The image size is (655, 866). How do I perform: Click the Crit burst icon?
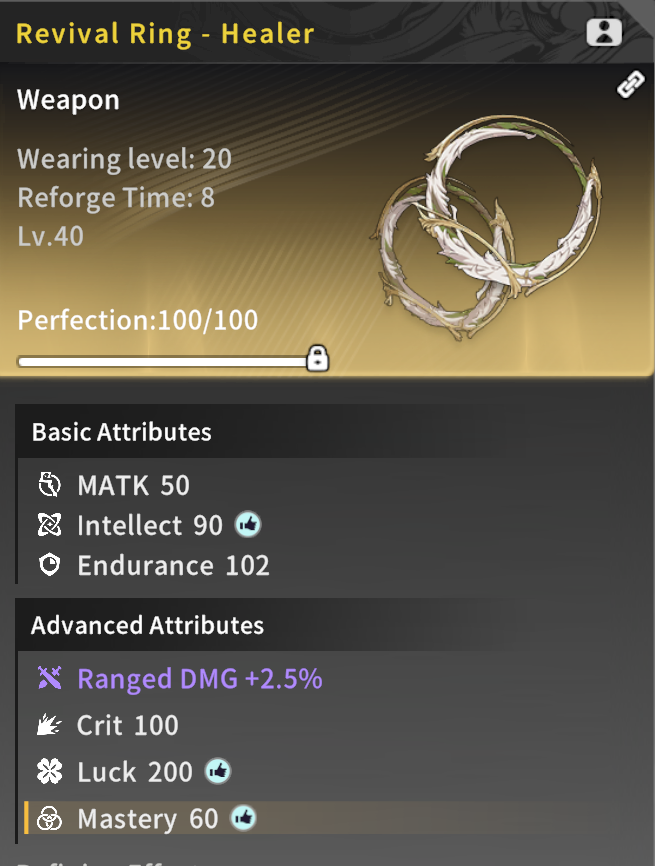tap(49, 725)
